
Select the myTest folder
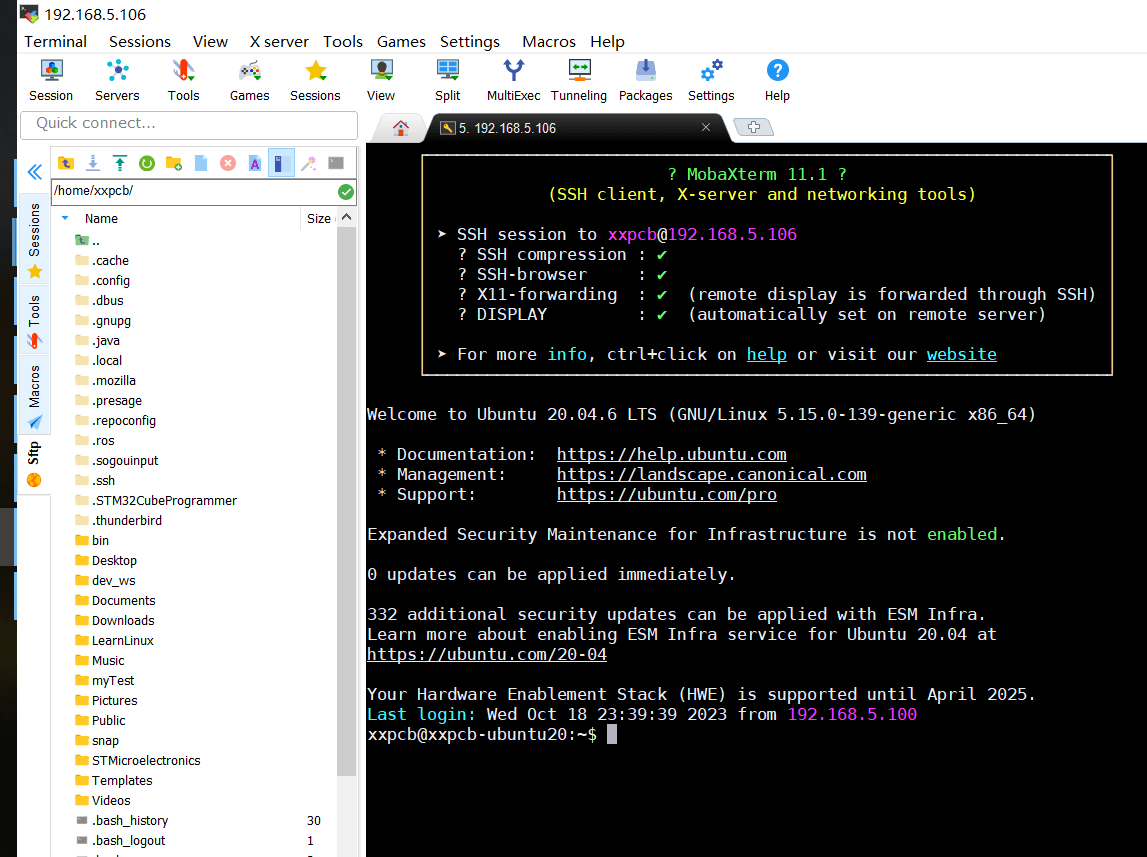105,681
